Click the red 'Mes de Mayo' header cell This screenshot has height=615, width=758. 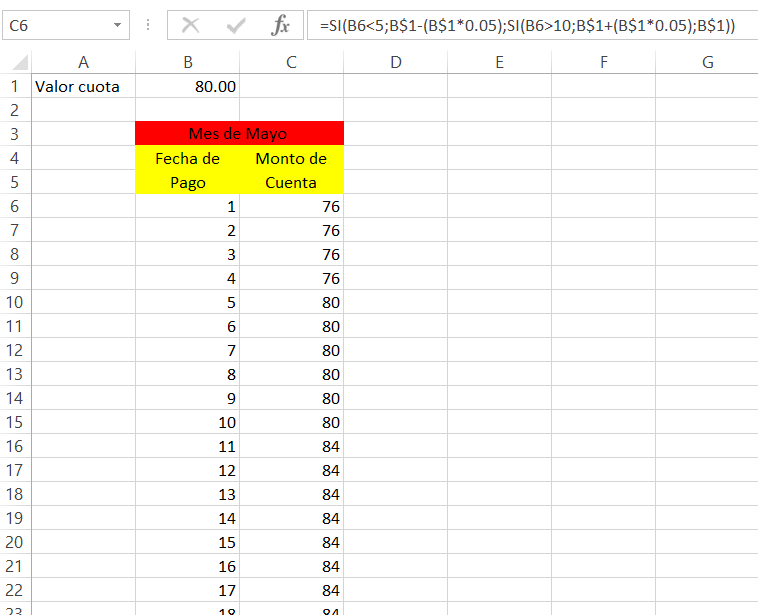tap(239, 133)
